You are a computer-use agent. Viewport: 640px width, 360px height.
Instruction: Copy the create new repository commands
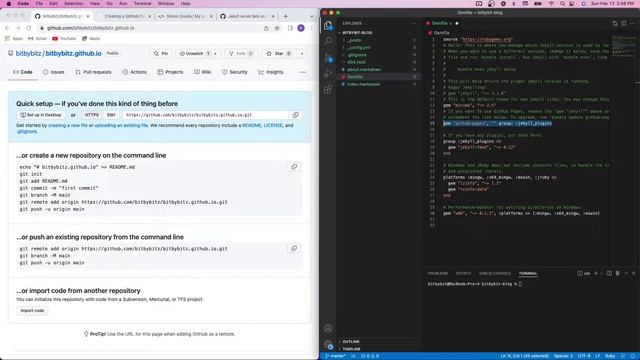point(294,167)
